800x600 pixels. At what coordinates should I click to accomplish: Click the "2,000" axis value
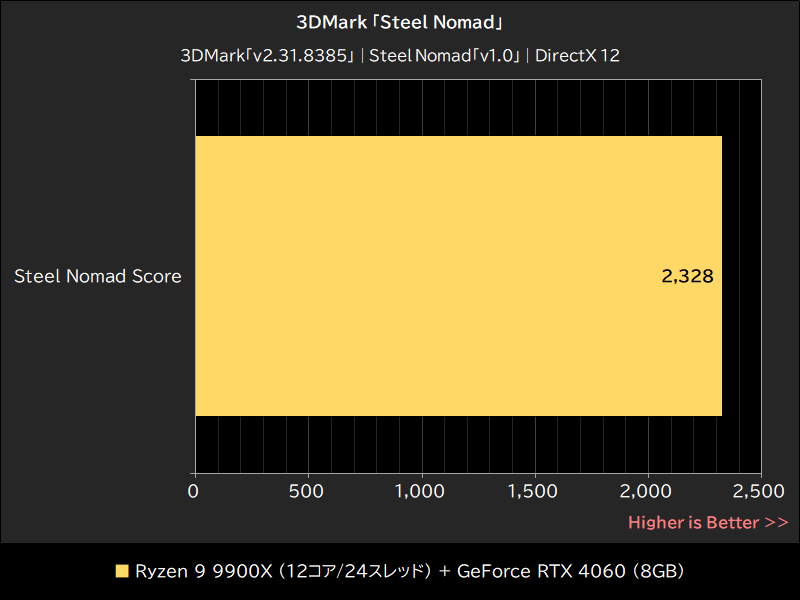[x=648, y=492]
